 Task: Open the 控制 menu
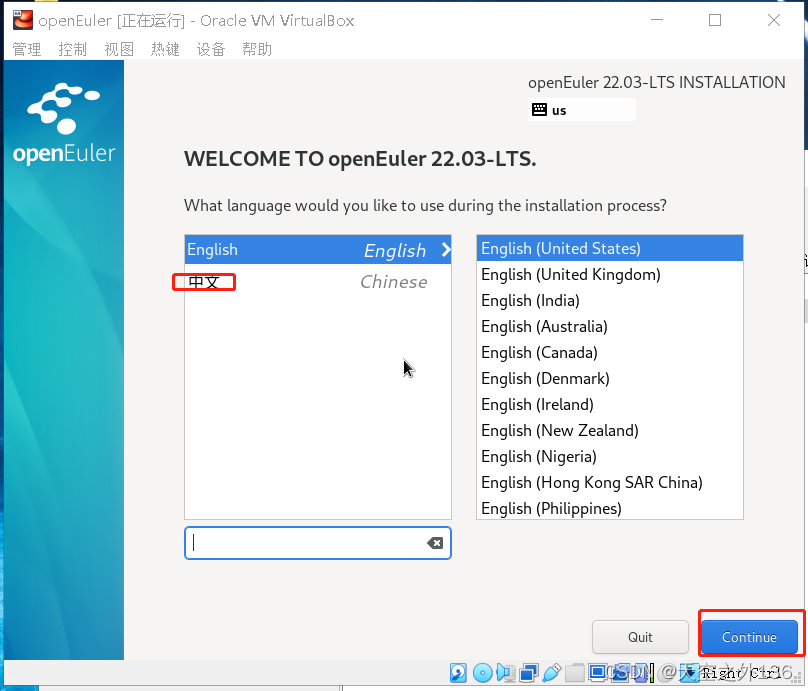(73, 49)
